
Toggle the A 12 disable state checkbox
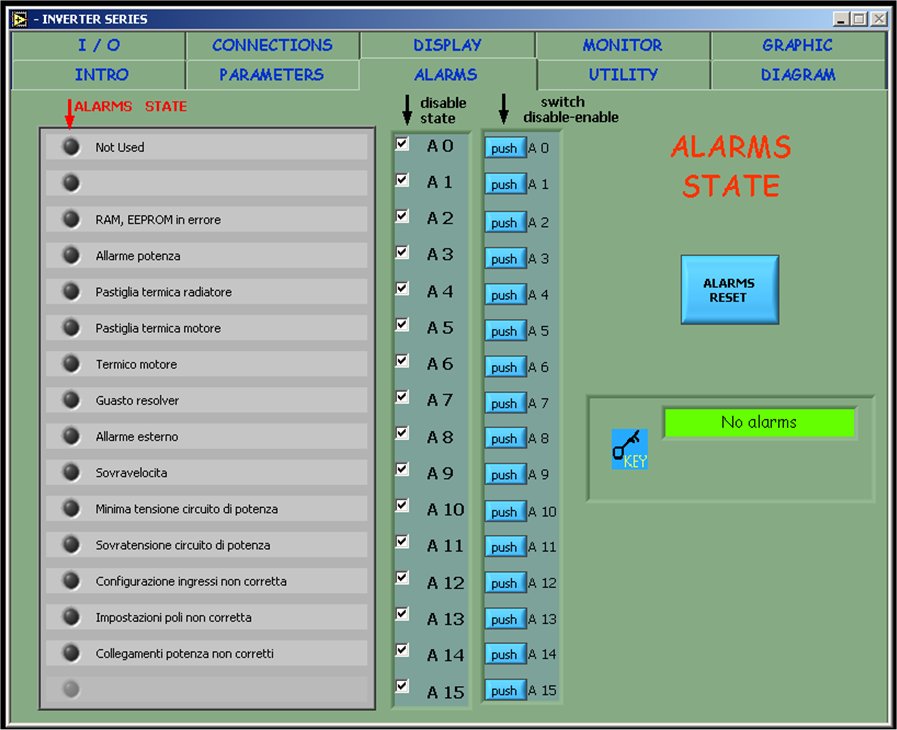point(402,578)
